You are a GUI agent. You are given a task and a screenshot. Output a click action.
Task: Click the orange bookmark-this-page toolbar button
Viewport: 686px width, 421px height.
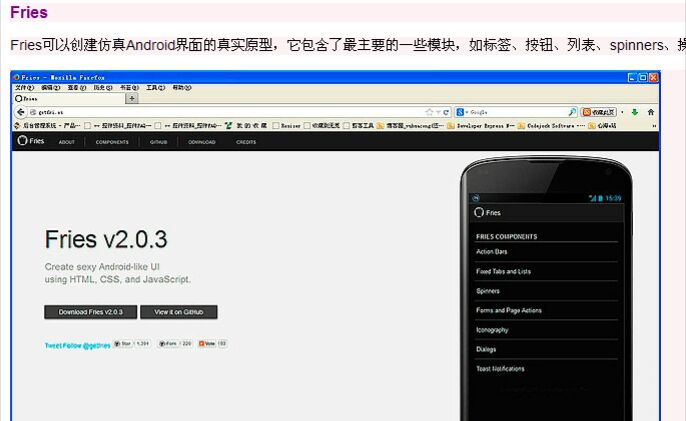tap(598, 112)
